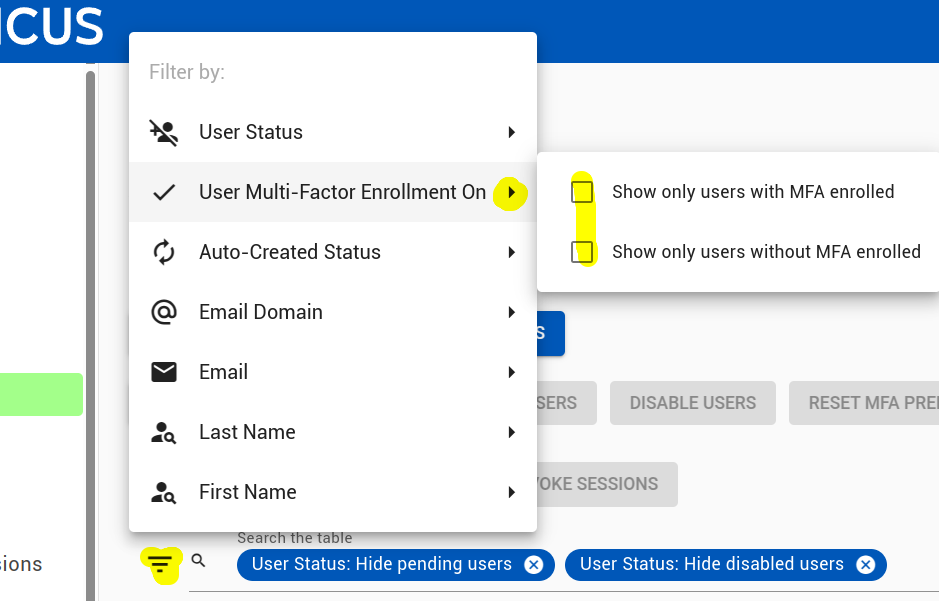Click the User Status person-off icon

coord(163,132)
